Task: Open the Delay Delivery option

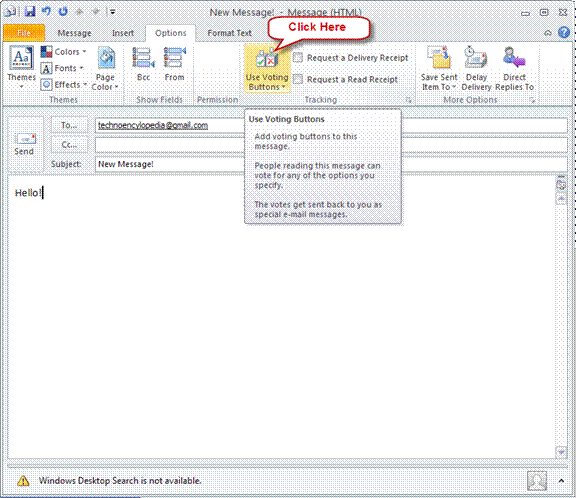Action: coord(476,68)
